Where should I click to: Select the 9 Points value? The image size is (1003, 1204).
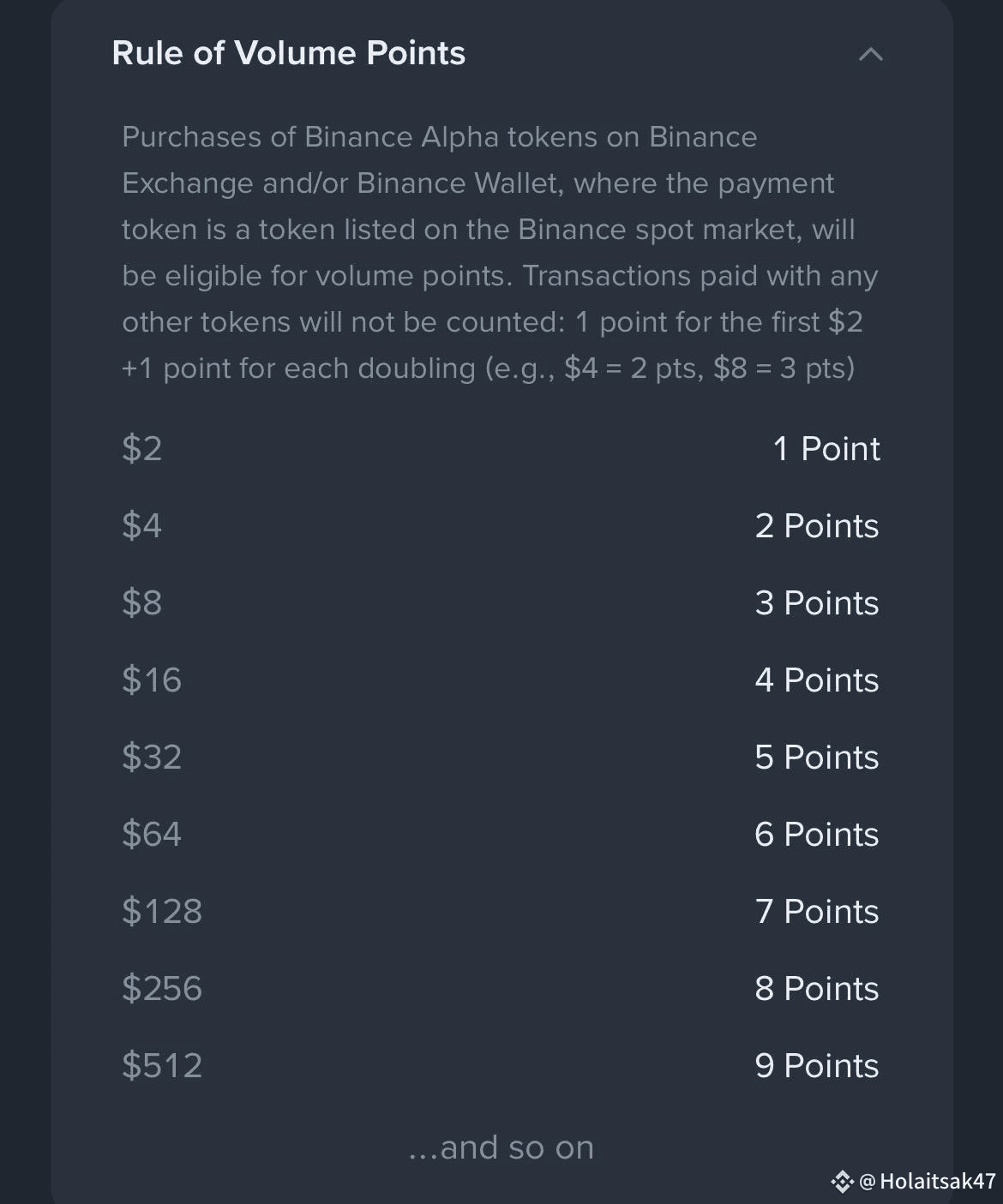click(817, 1065)
